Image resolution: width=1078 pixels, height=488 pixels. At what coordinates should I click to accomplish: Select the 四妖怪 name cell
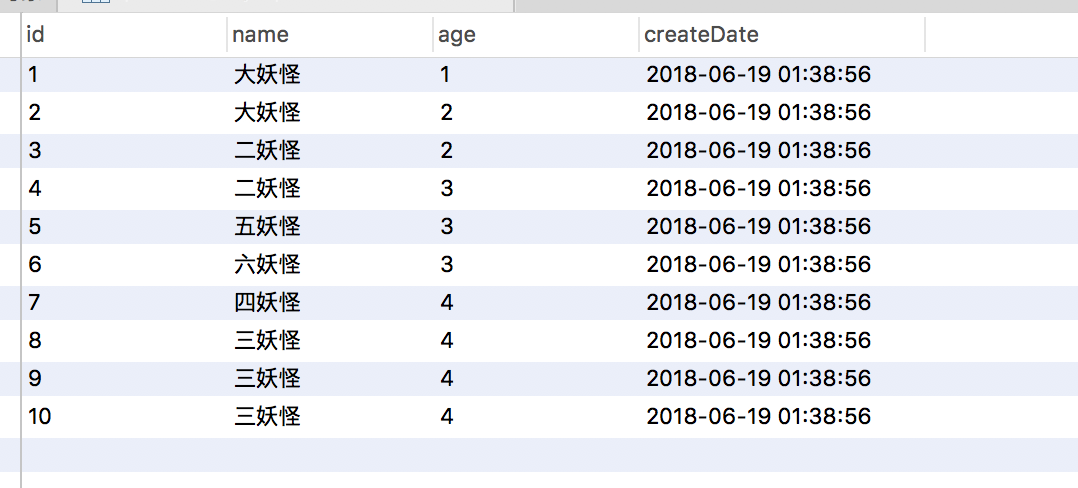pos(267,302)
